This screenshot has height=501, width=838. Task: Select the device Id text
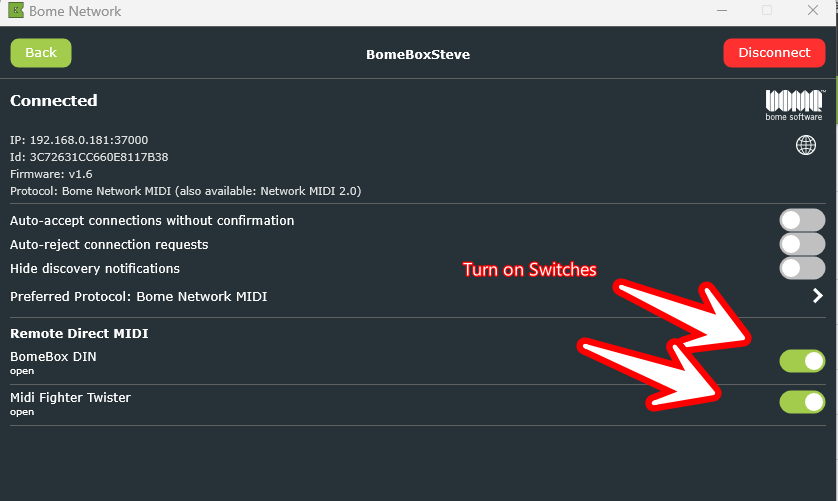click(x=89, y=157)
